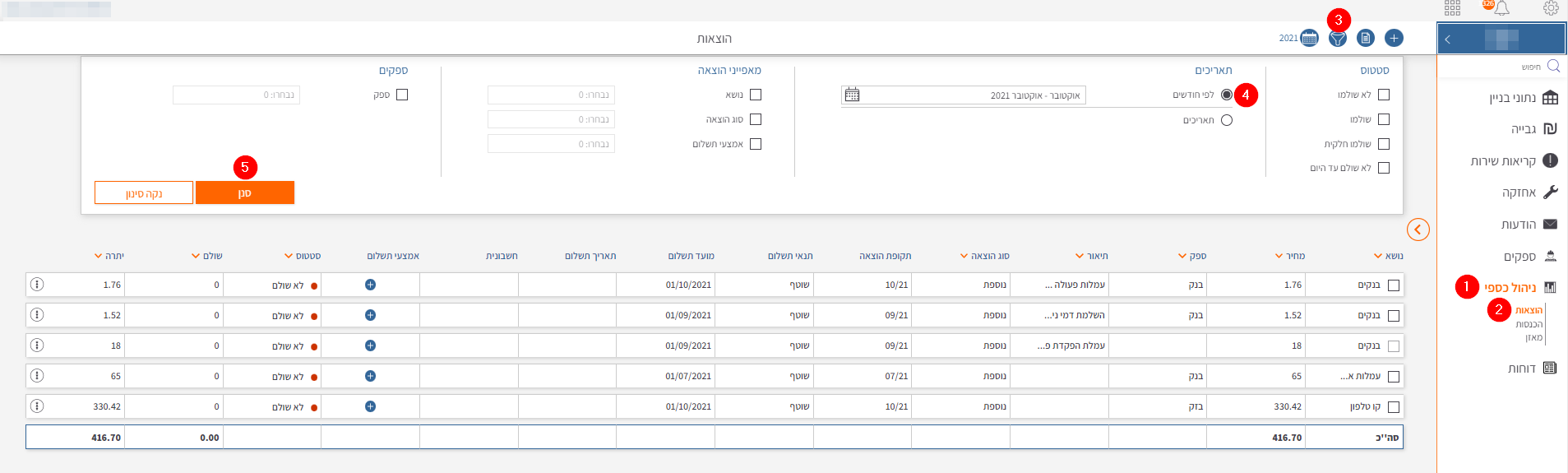Expand the 'סטטוס' column header sort arrow
This screenshot has height=473, width=1568.
289,256
